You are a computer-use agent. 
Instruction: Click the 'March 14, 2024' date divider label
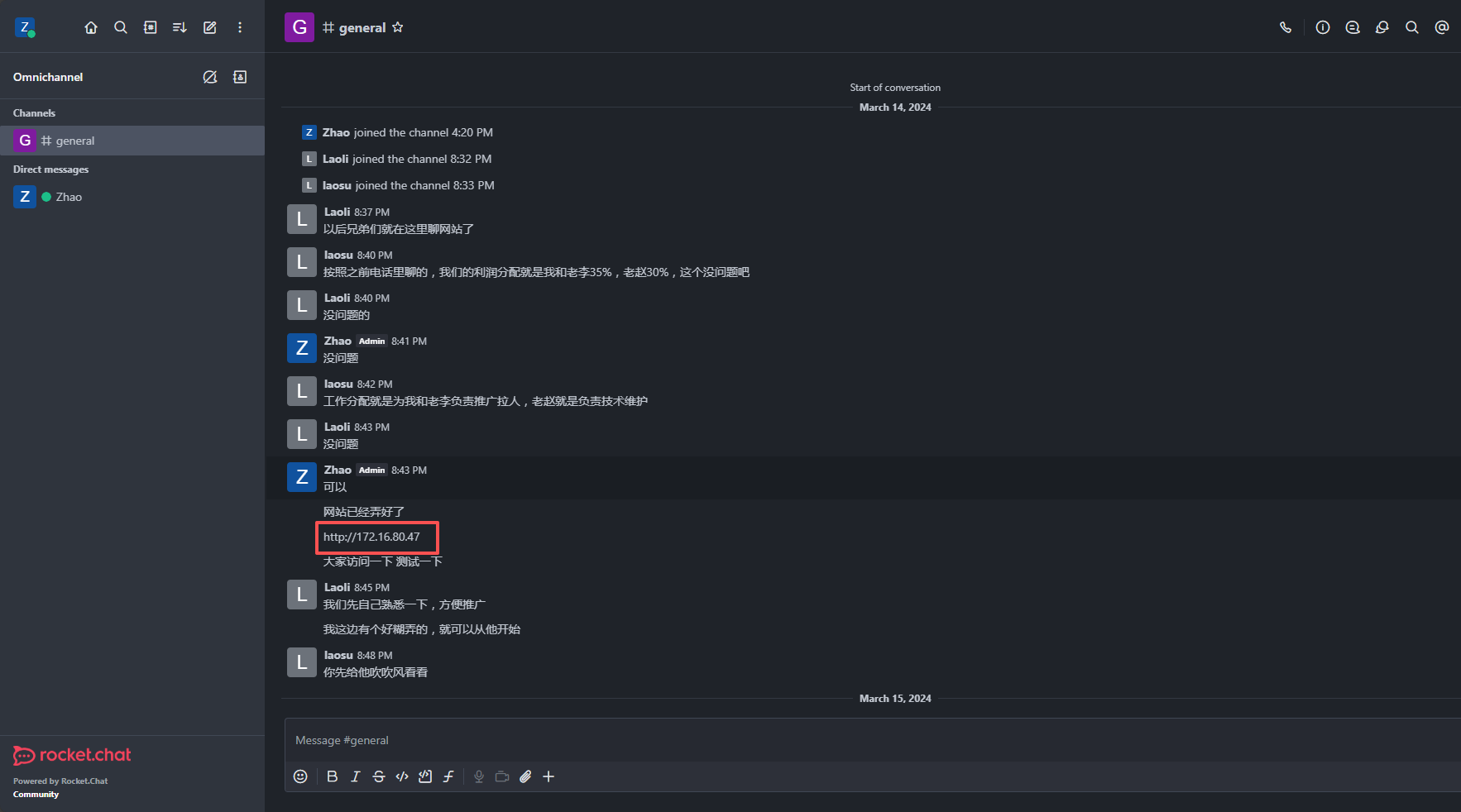tap(895, 107)
